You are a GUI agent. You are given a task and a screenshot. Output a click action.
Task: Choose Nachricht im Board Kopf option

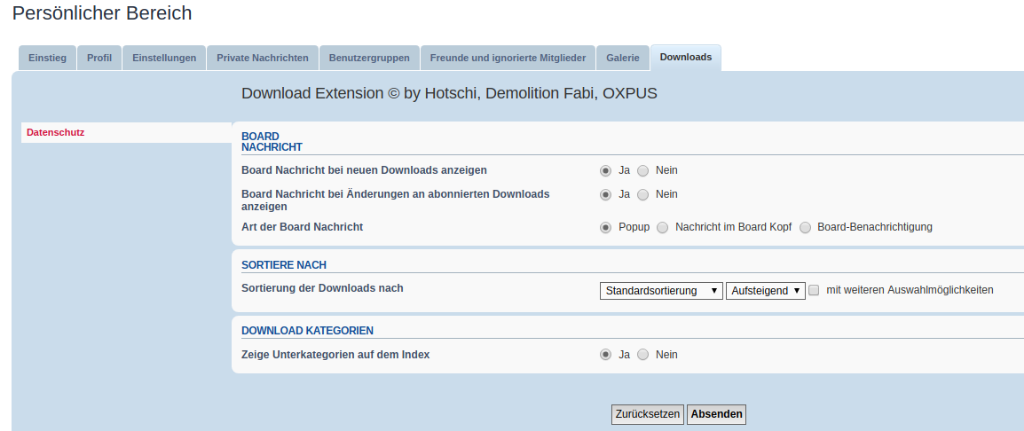pyautogui.click(x=662, y=227)
